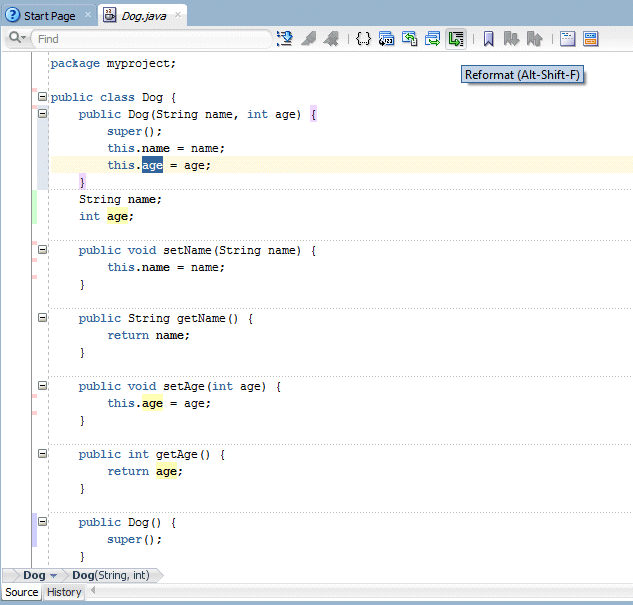Image resolution: width=633 pixels, height=605 pixels.
Task: Click the toolbar icon showing windows with numbers
Action: pos(386,39)
